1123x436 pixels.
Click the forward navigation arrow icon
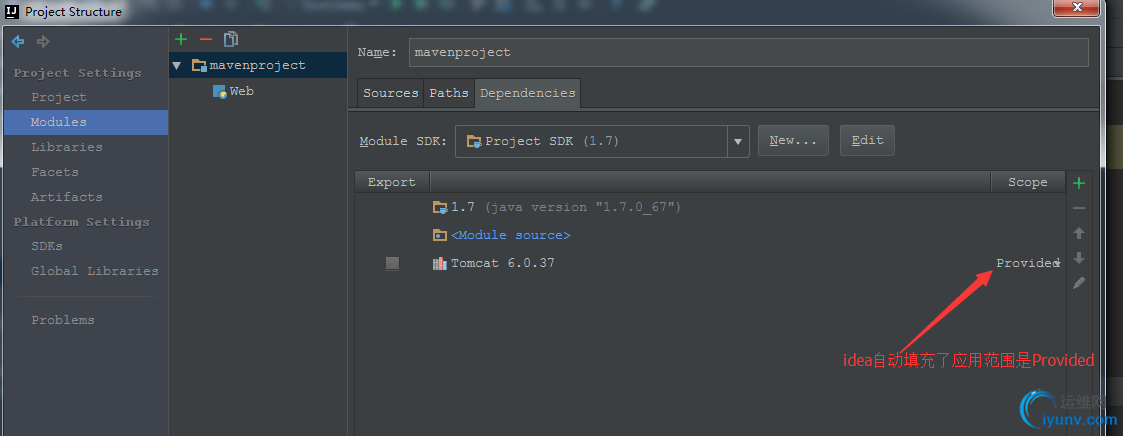pos(43,42)
